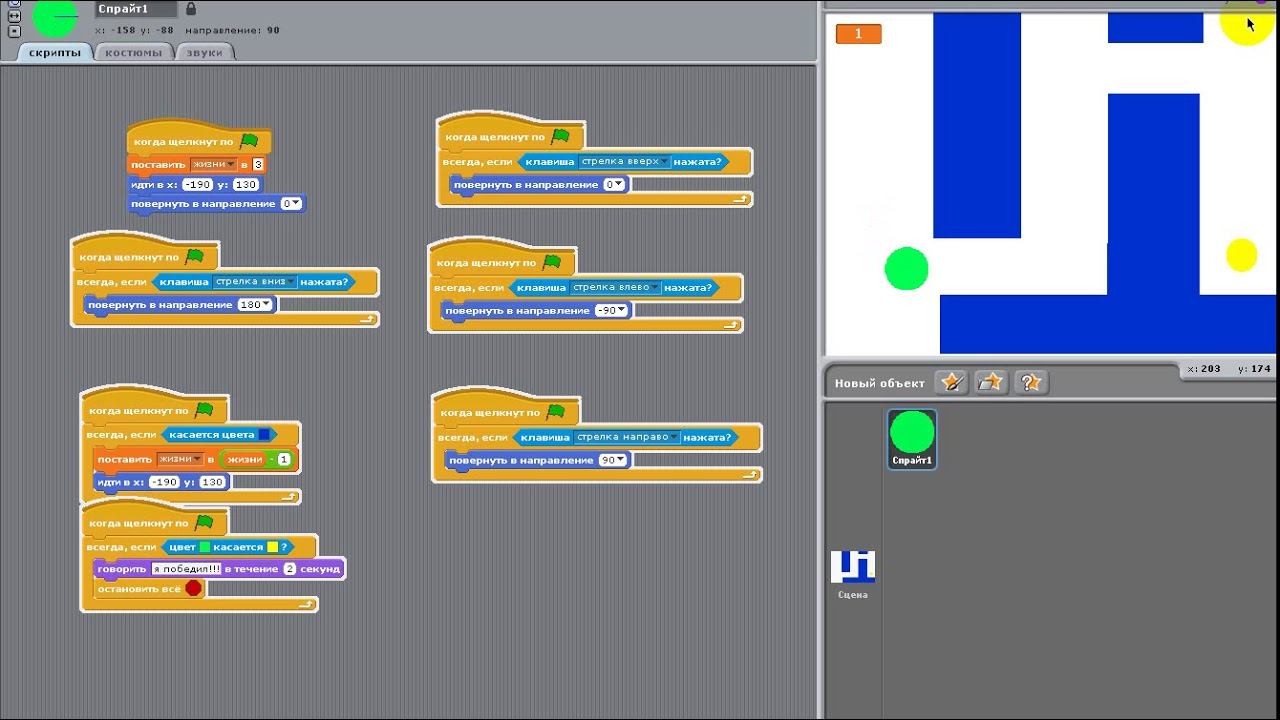Click green flag in стрелка вверх script hat
The width and height of the screenshot is (1280, 720).
(560, 136)
